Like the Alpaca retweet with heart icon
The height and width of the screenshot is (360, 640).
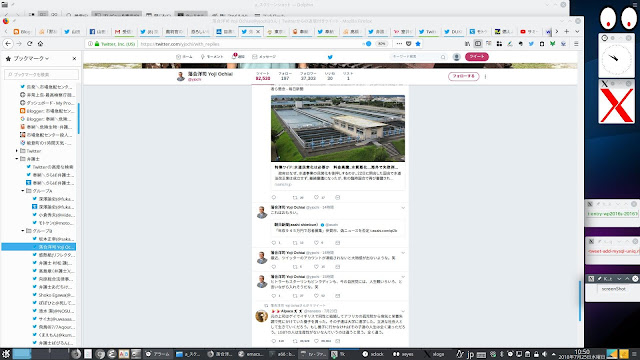tap(316, 341)
